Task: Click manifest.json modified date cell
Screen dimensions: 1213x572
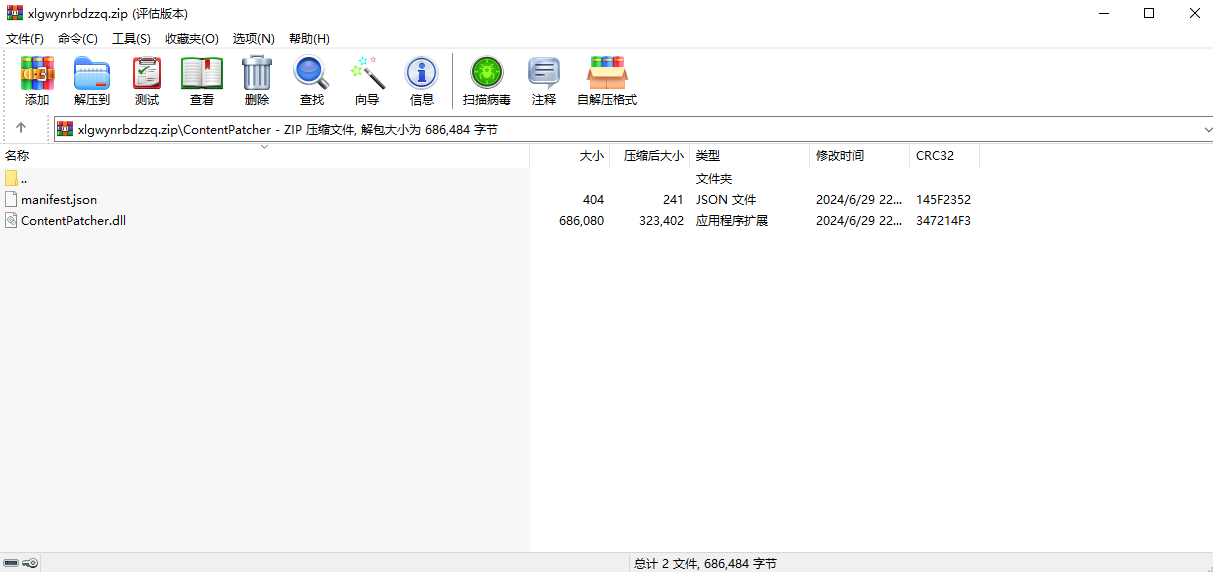Action: coord(859,199)
